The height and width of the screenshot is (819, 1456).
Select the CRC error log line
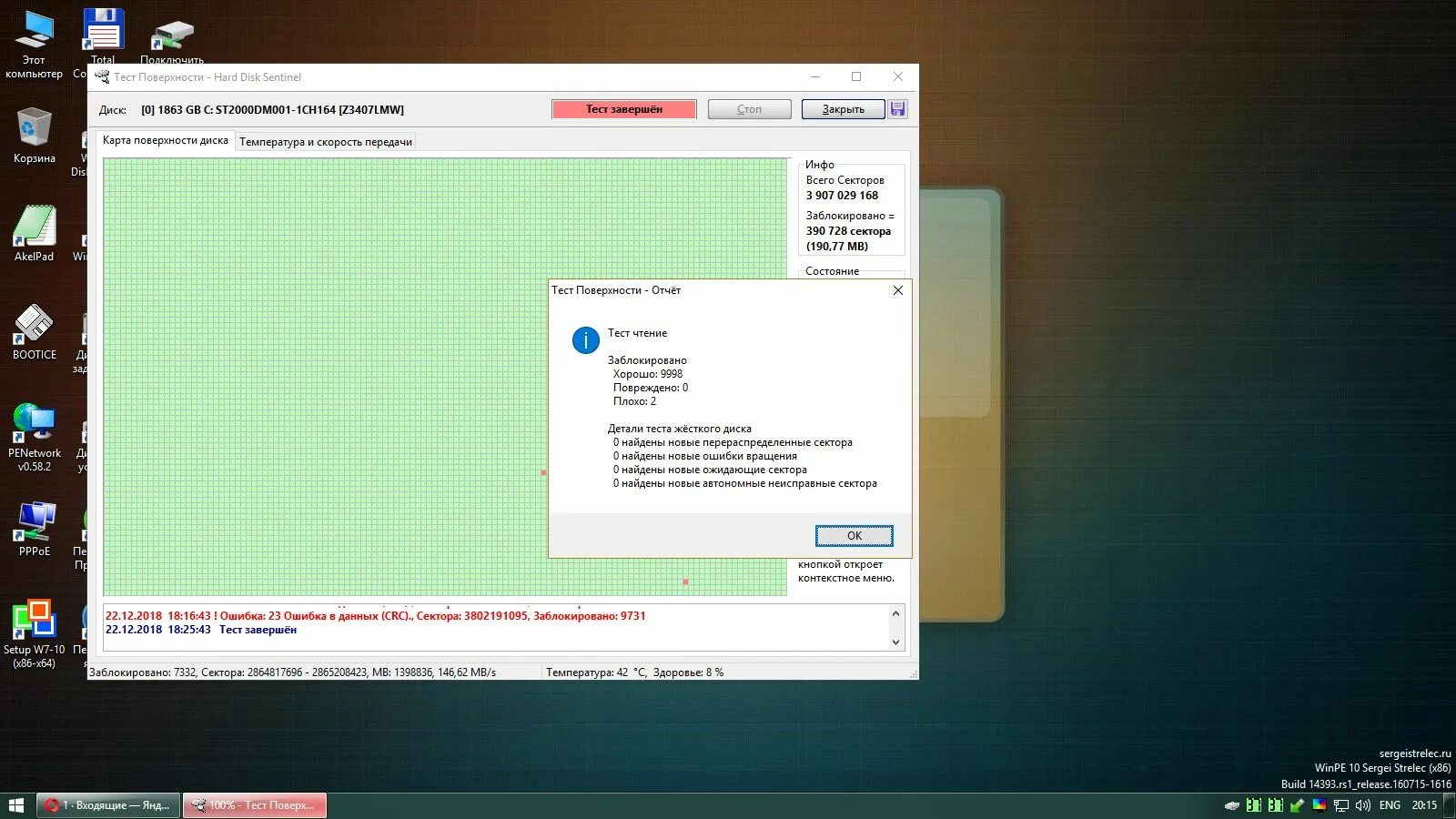tap(375, 616)
